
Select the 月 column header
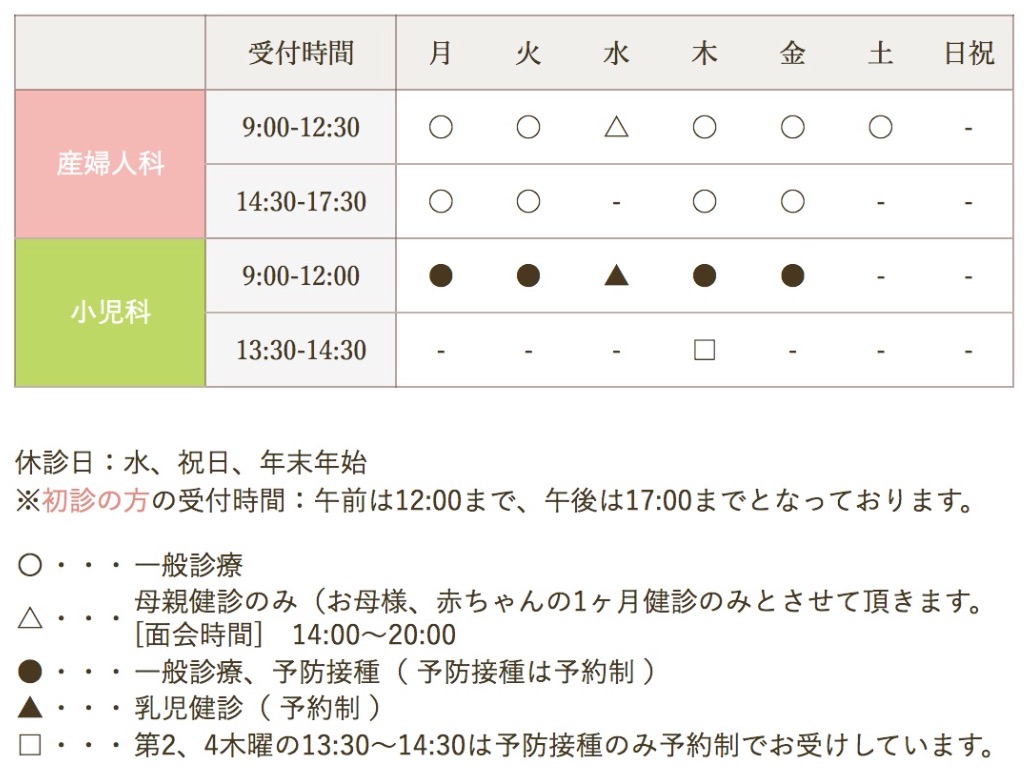[440, 53]
